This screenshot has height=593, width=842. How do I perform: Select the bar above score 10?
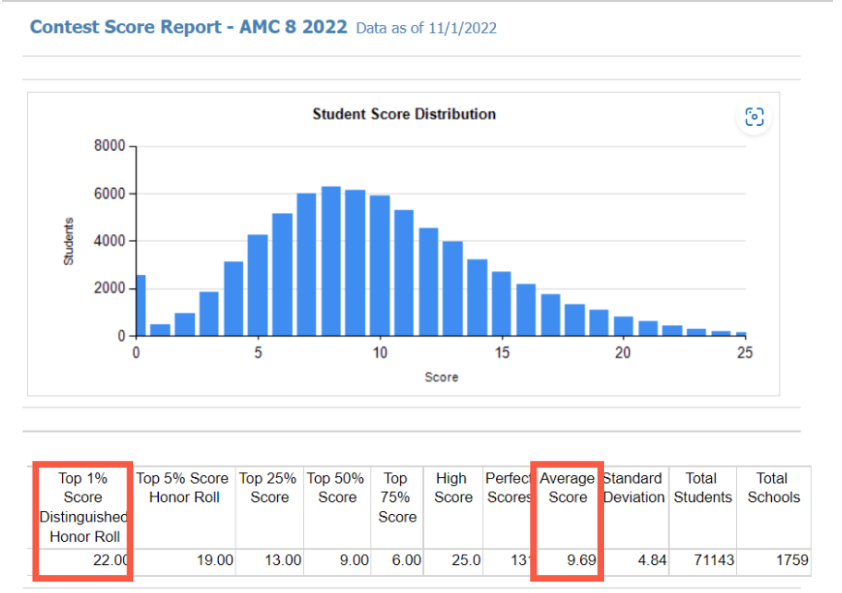(380, 266)
